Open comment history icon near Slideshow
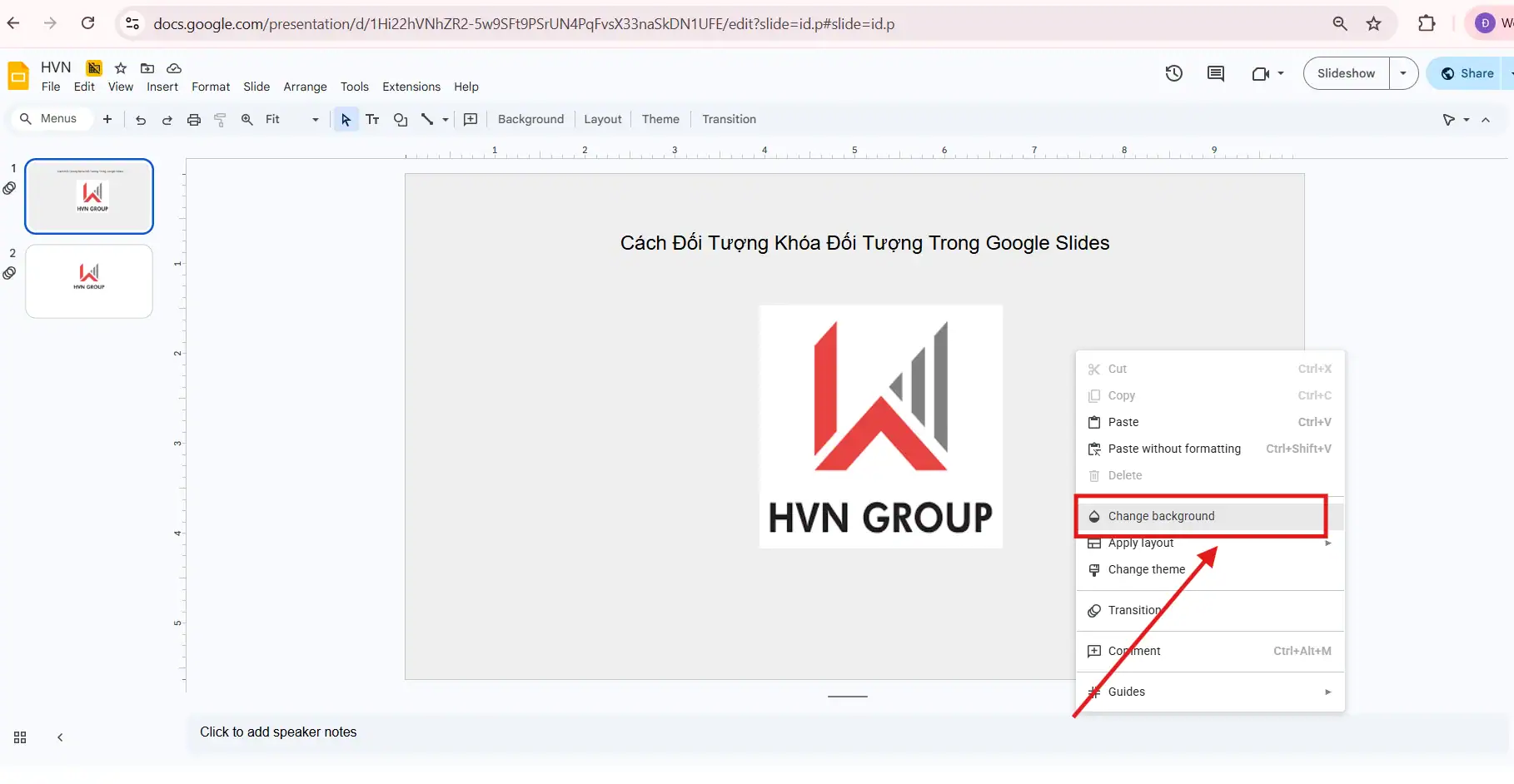Screen dimensions: 1514x784 (x=1215, y=73)
